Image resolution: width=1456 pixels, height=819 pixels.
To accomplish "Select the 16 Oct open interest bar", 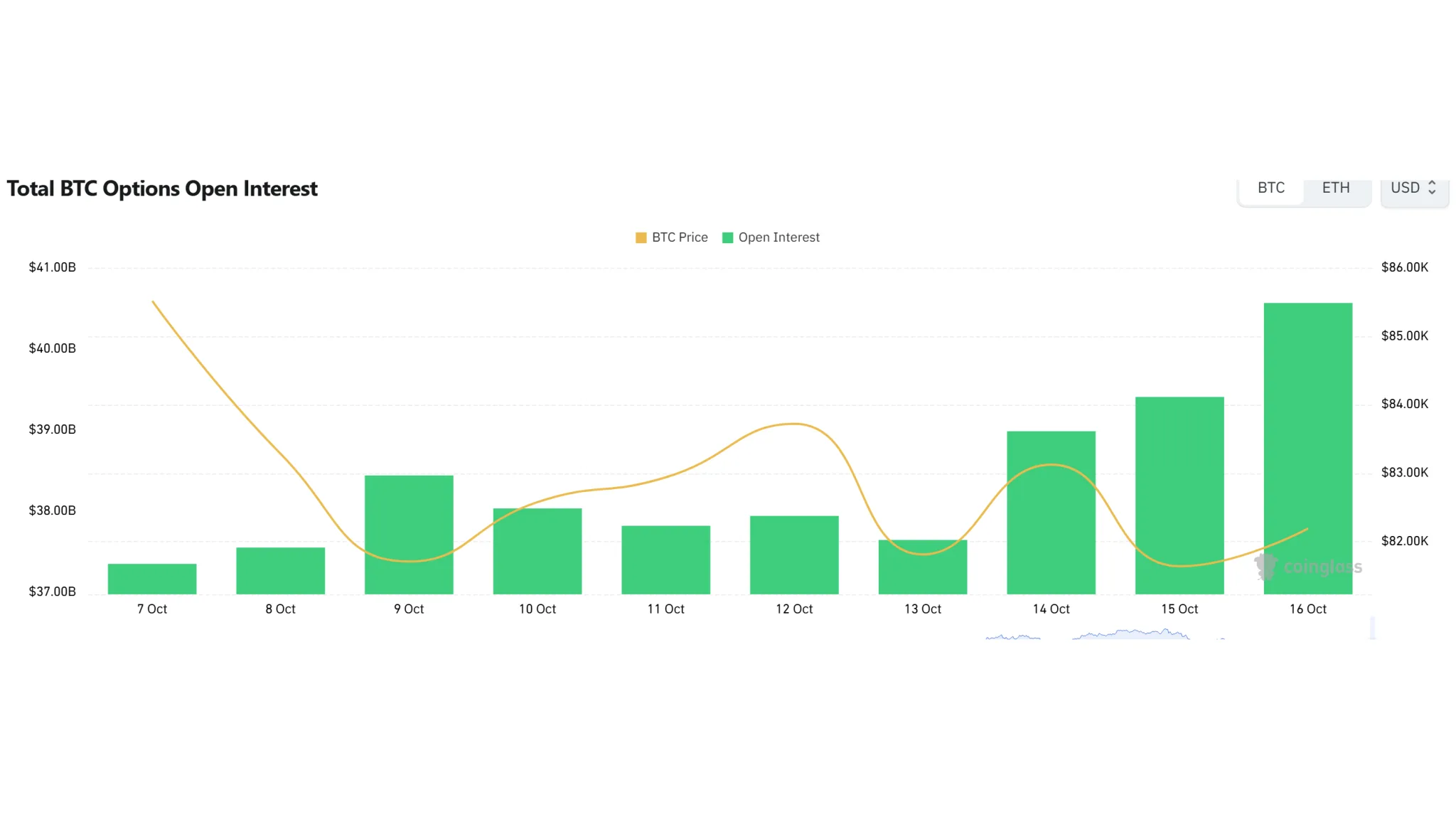I will click(1308, 449).
